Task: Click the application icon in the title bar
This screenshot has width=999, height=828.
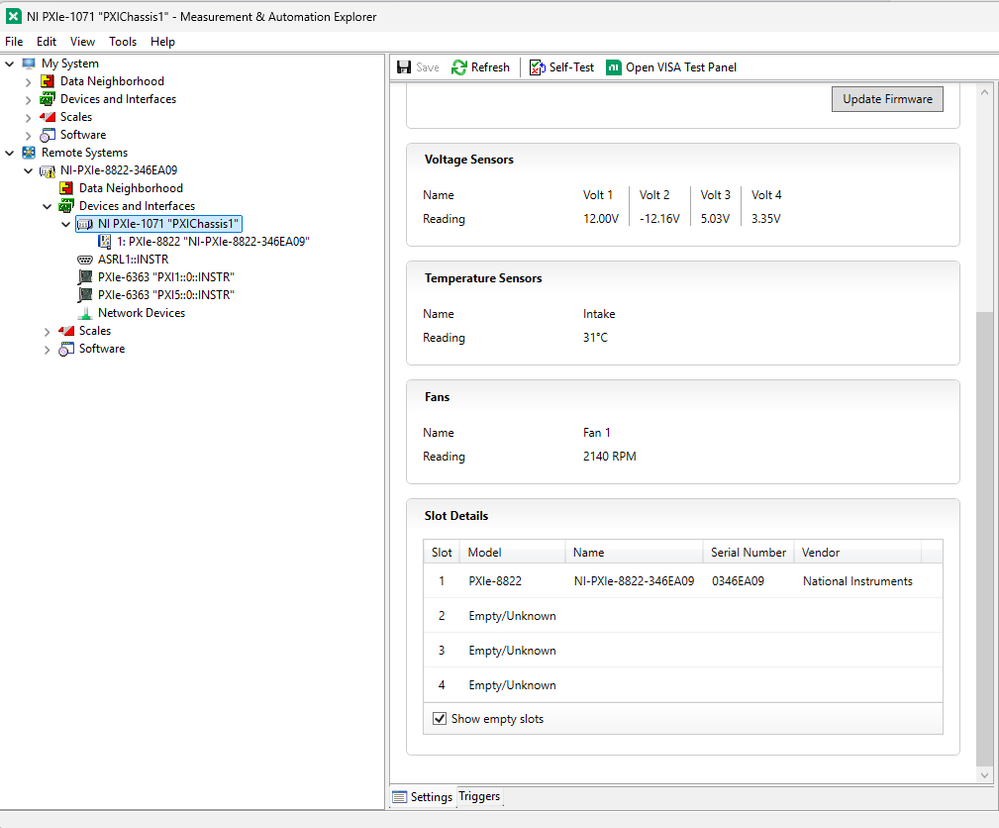Action: click(x=13, y=17)
